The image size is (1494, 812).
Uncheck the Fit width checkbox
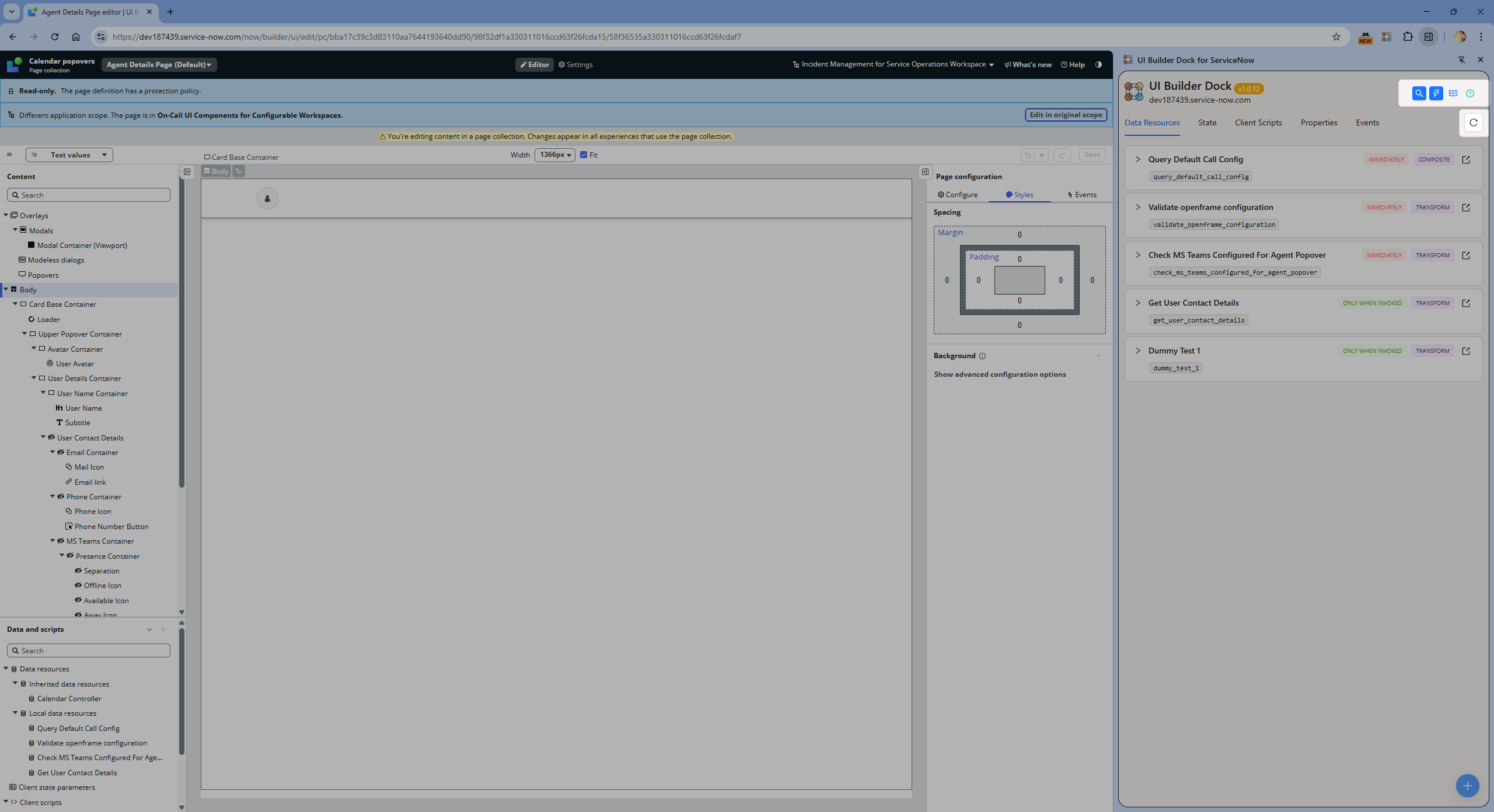pos(584,155)
